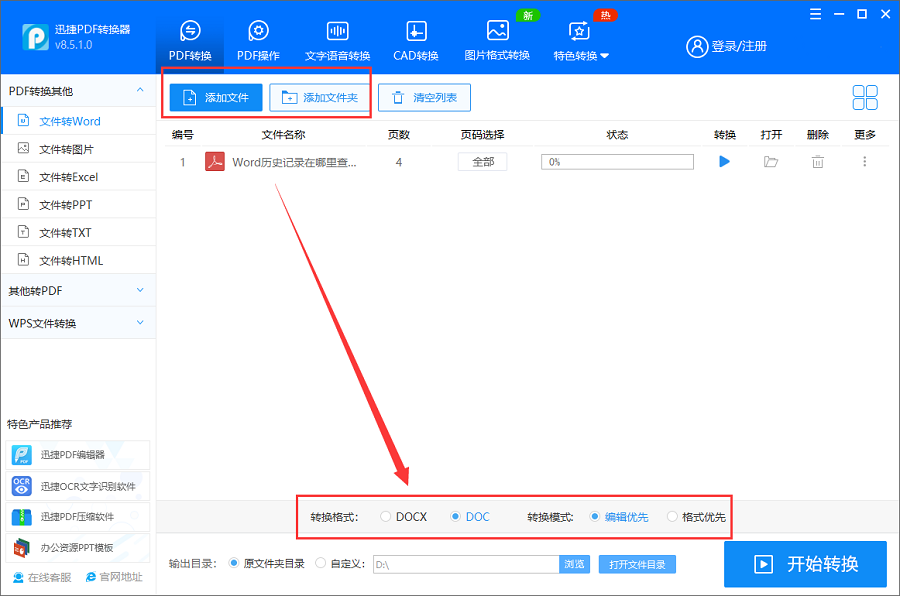The image size is (900, 596).
Task: Open 迅捷PDF编辑器 product recommendation
Action: 77,455
